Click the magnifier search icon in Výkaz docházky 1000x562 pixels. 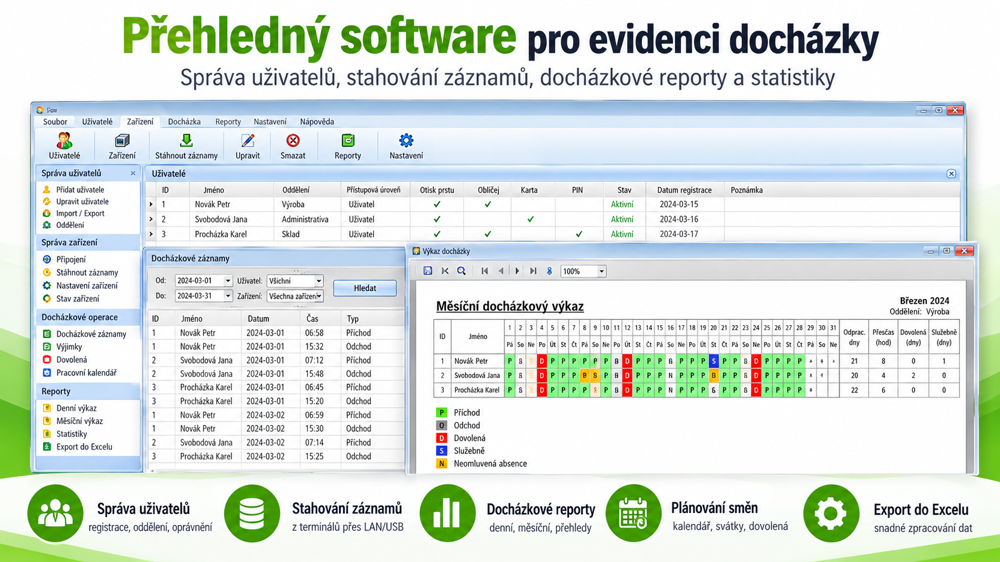coord(461,271)
